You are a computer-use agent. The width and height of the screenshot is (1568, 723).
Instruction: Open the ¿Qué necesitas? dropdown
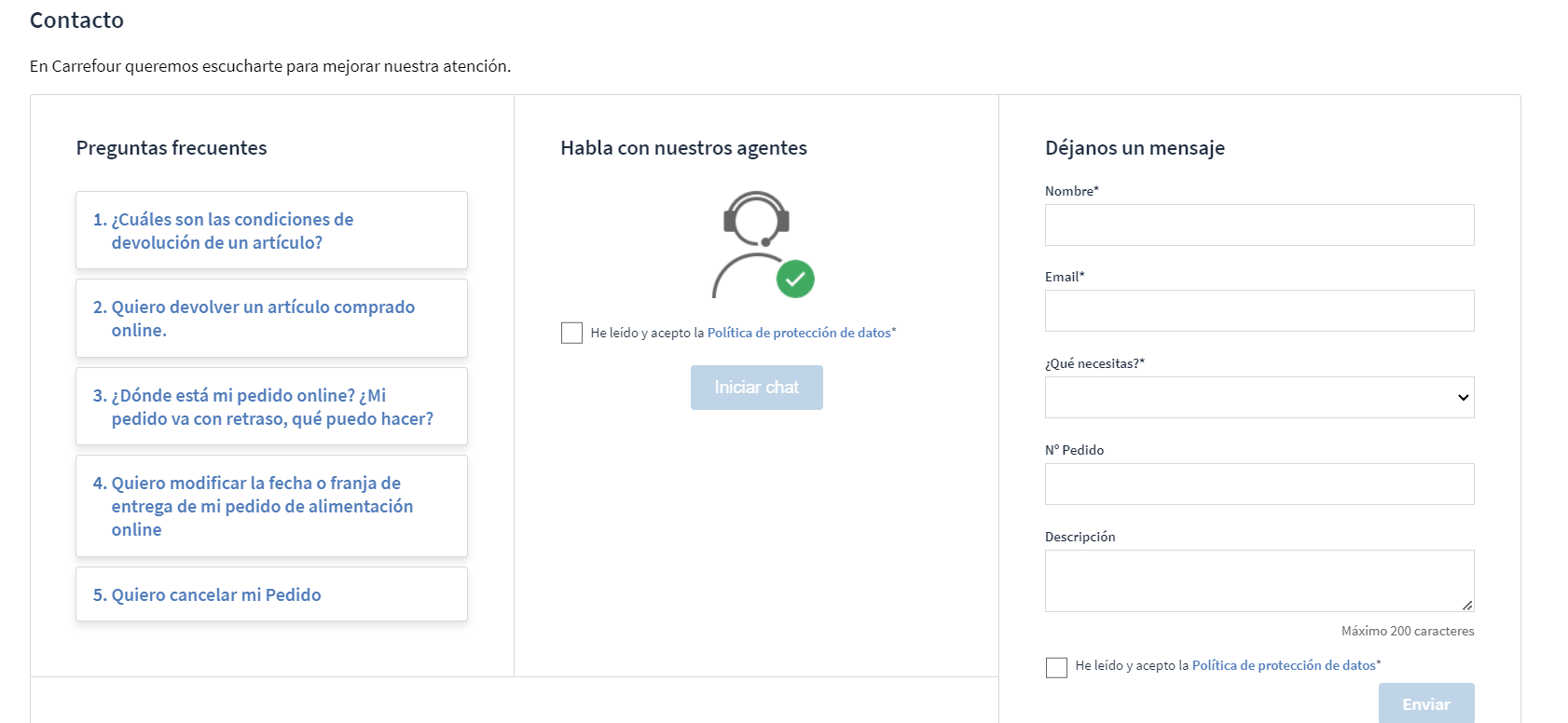pos(1259,397)
